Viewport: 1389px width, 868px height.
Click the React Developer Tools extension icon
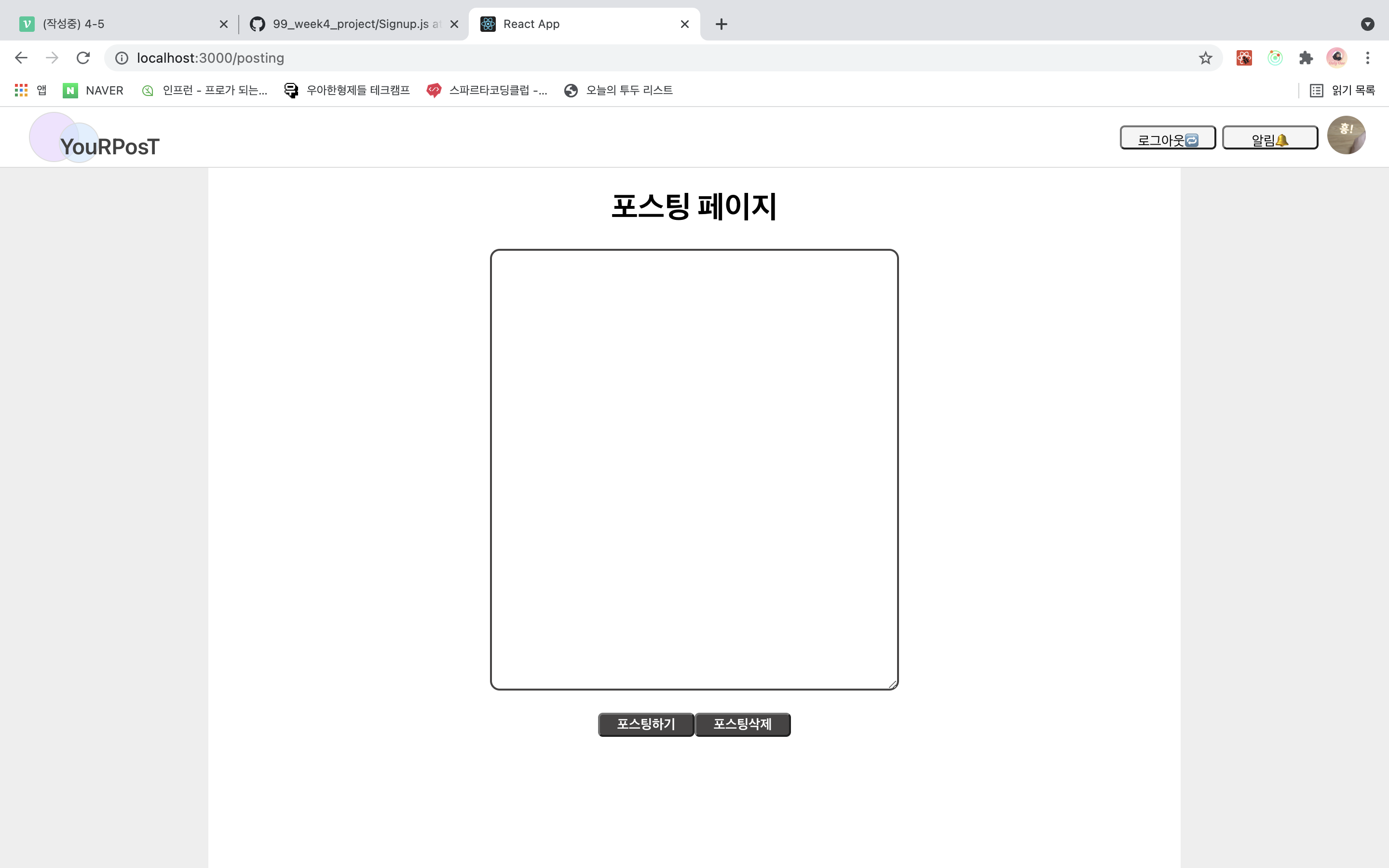1244,58
